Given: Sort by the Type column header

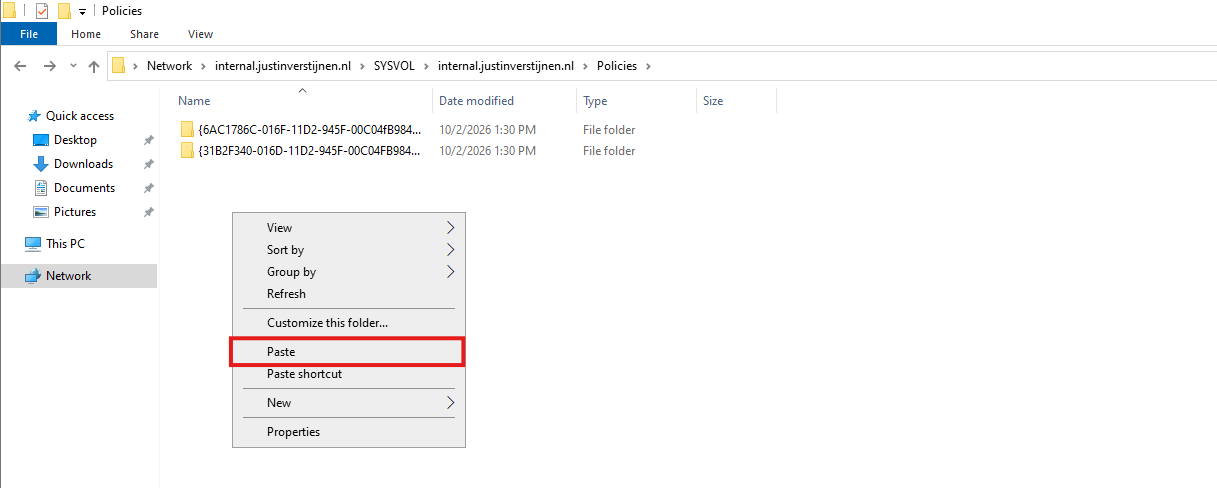Looking at the screenshot, I should pos(636,101).
